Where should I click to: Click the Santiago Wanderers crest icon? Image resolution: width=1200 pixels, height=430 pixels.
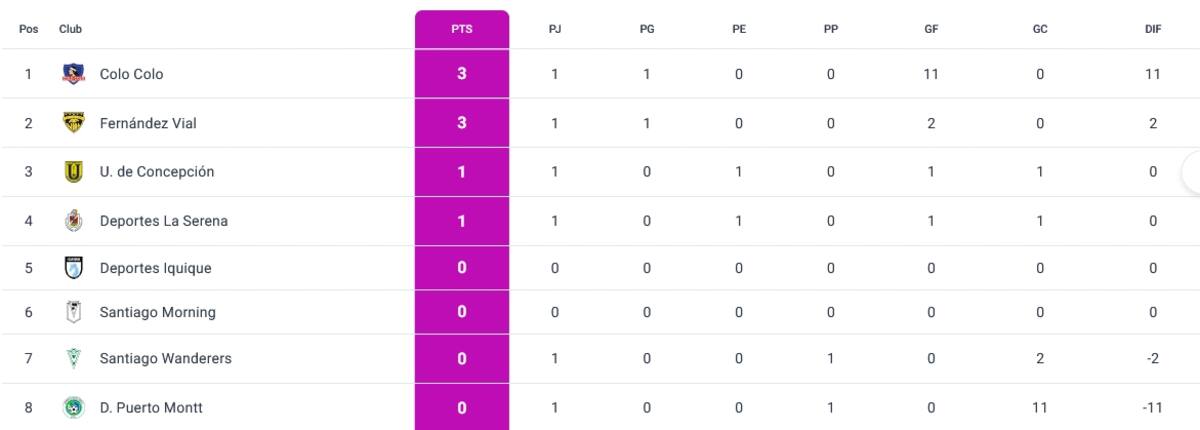tap(73, 358)
